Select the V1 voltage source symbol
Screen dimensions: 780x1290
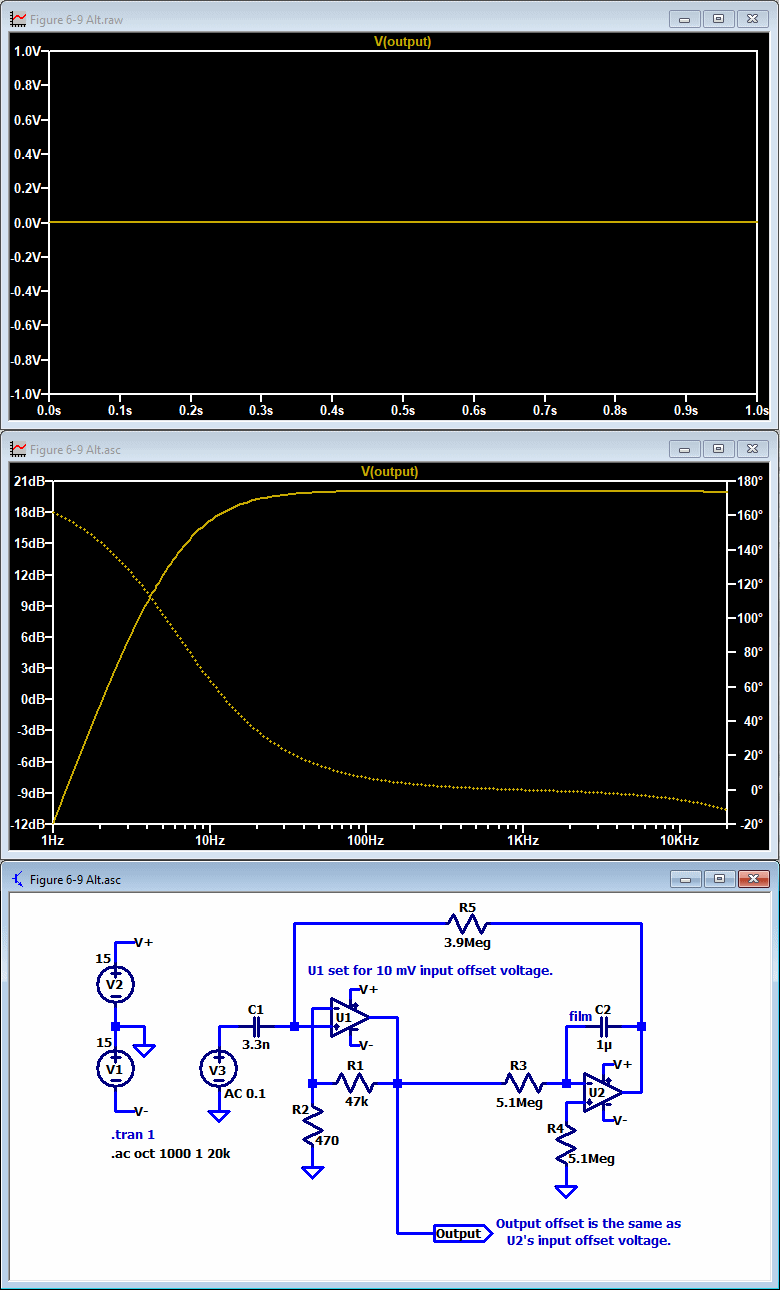coord(116,1069)
